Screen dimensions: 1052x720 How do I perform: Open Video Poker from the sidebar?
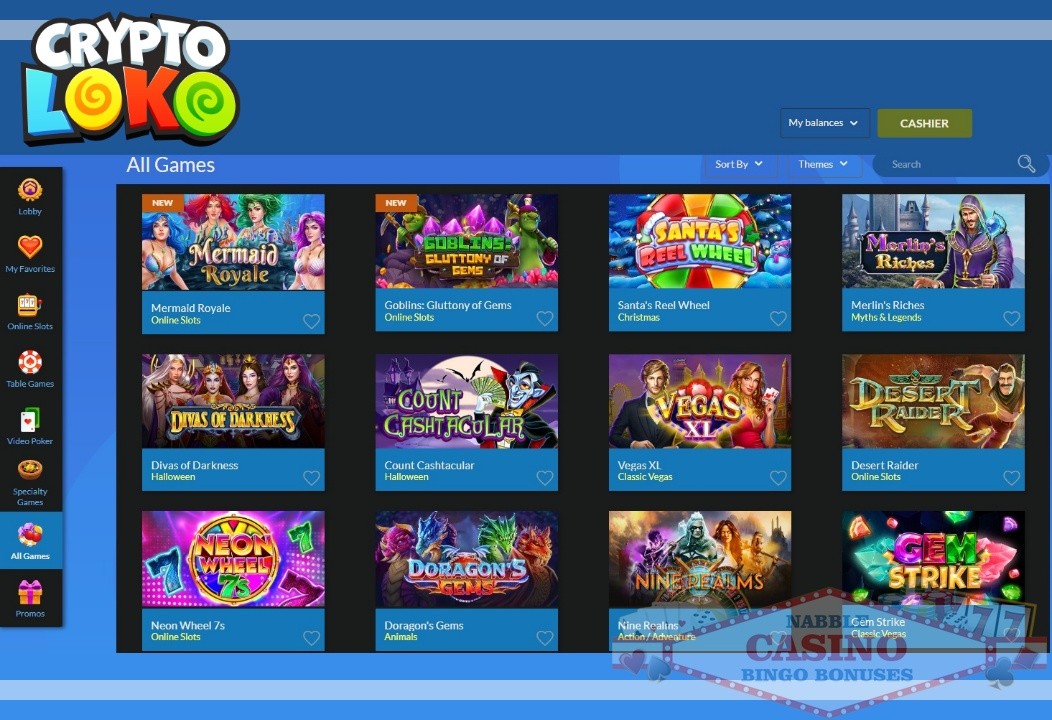click(30, 422)
